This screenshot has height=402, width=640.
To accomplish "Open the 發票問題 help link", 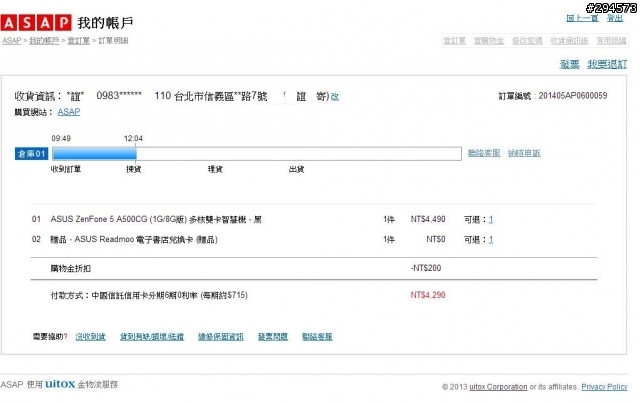I will click(273, 337).
